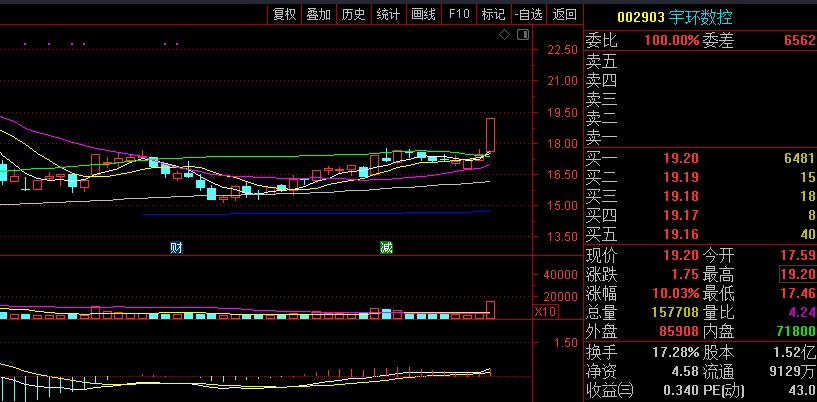Click stock code 002903

coord(641,17)
